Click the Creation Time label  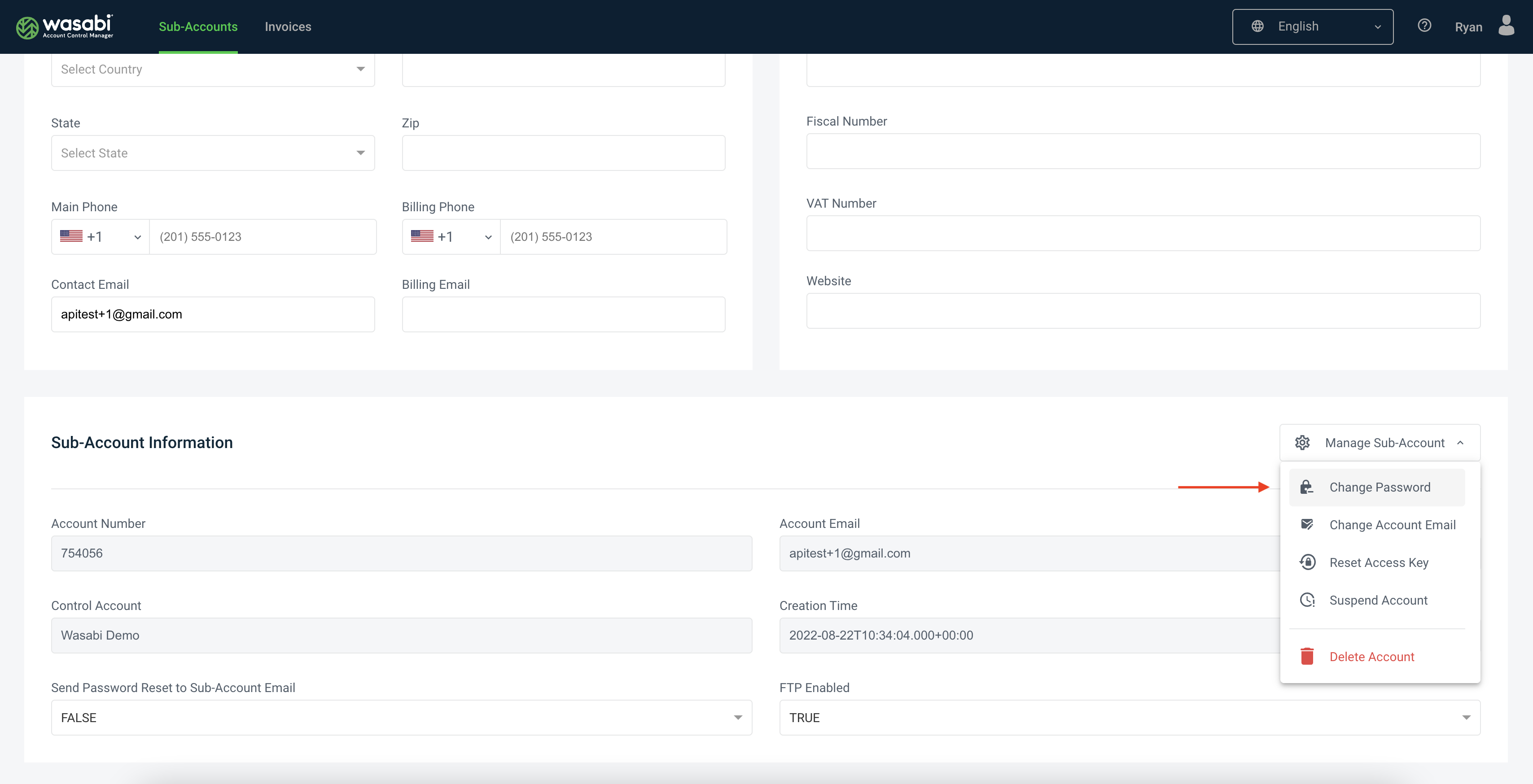tap(818, 605)
